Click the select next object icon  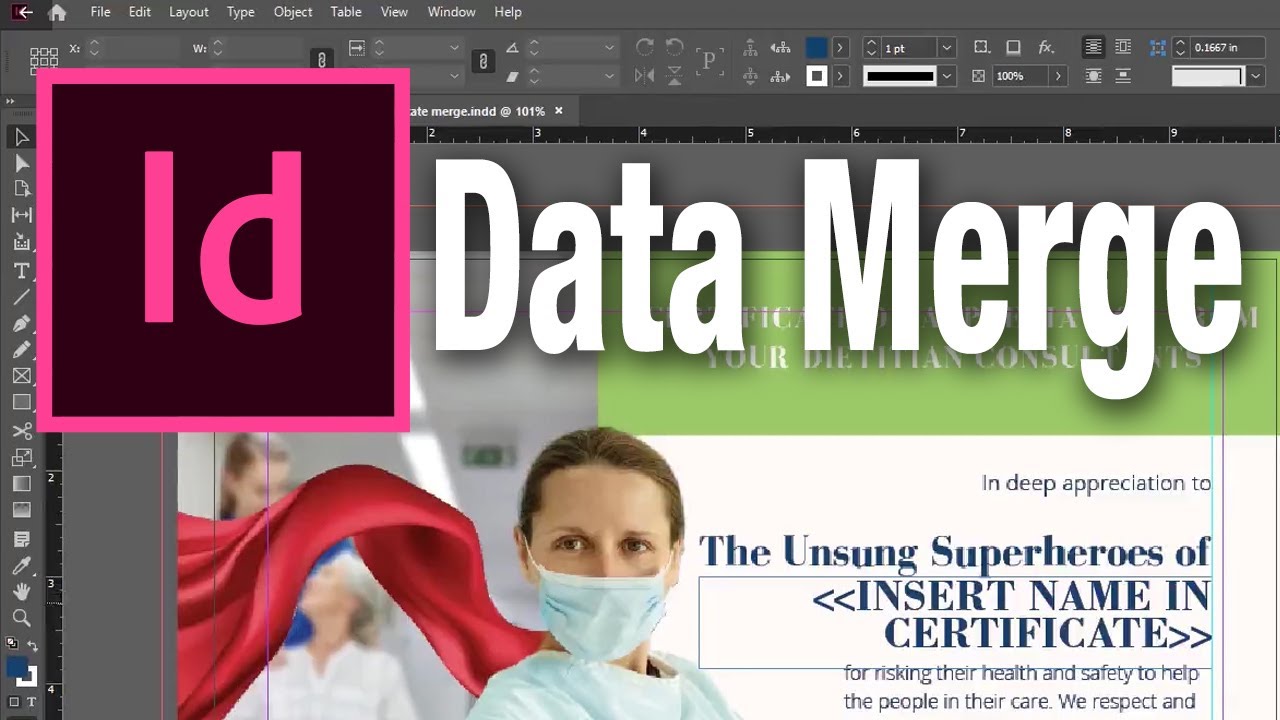click(x=782, y=75)
